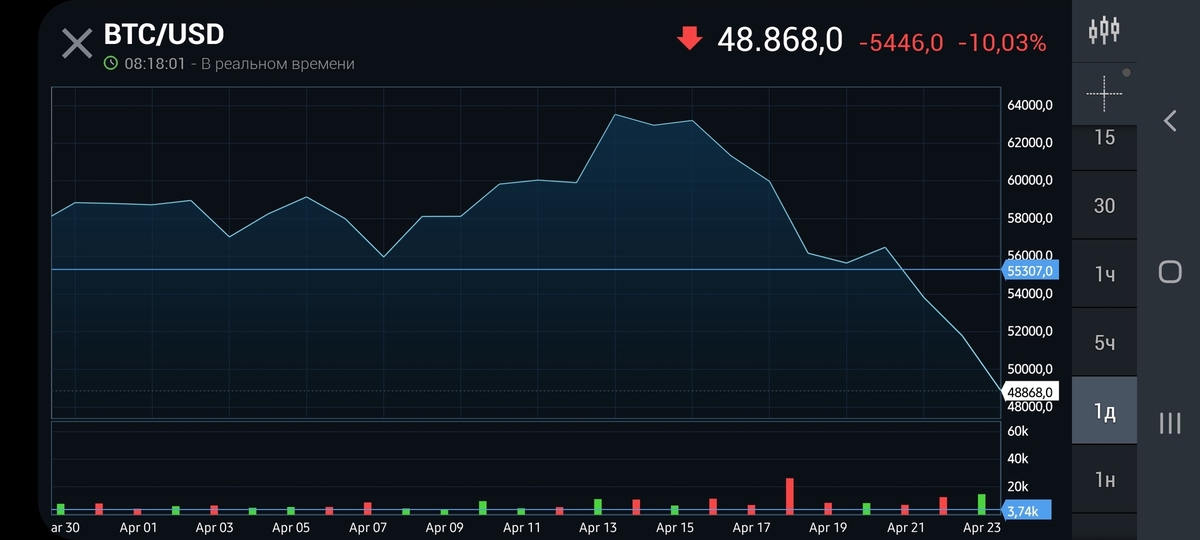1200x540 pixels.
Task: Click the 08:18:01 timestamp
Action: (x=155, y=64)
